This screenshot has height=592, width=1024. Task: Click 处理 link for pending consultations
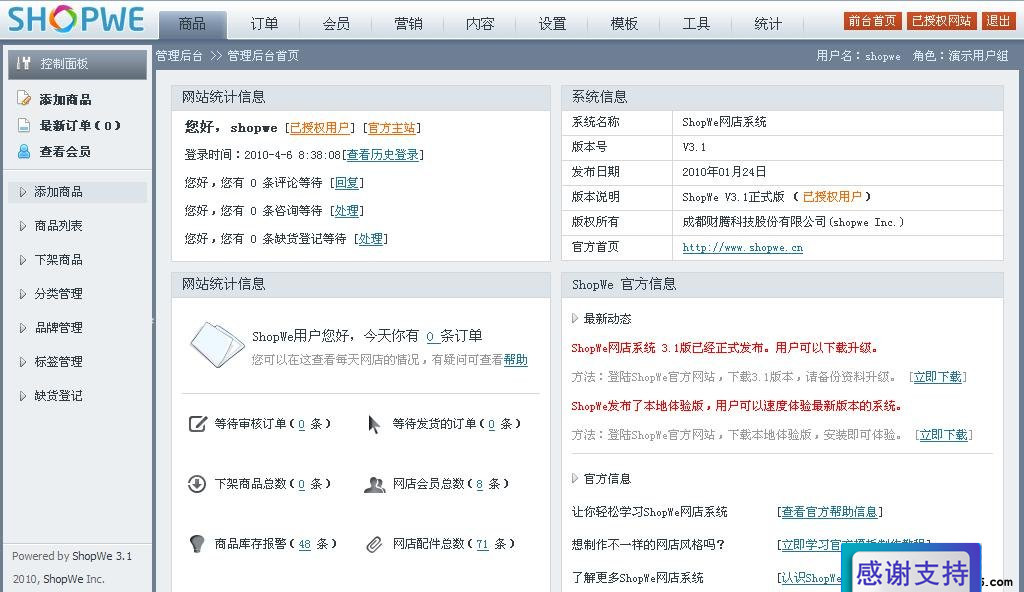point(346,211)
